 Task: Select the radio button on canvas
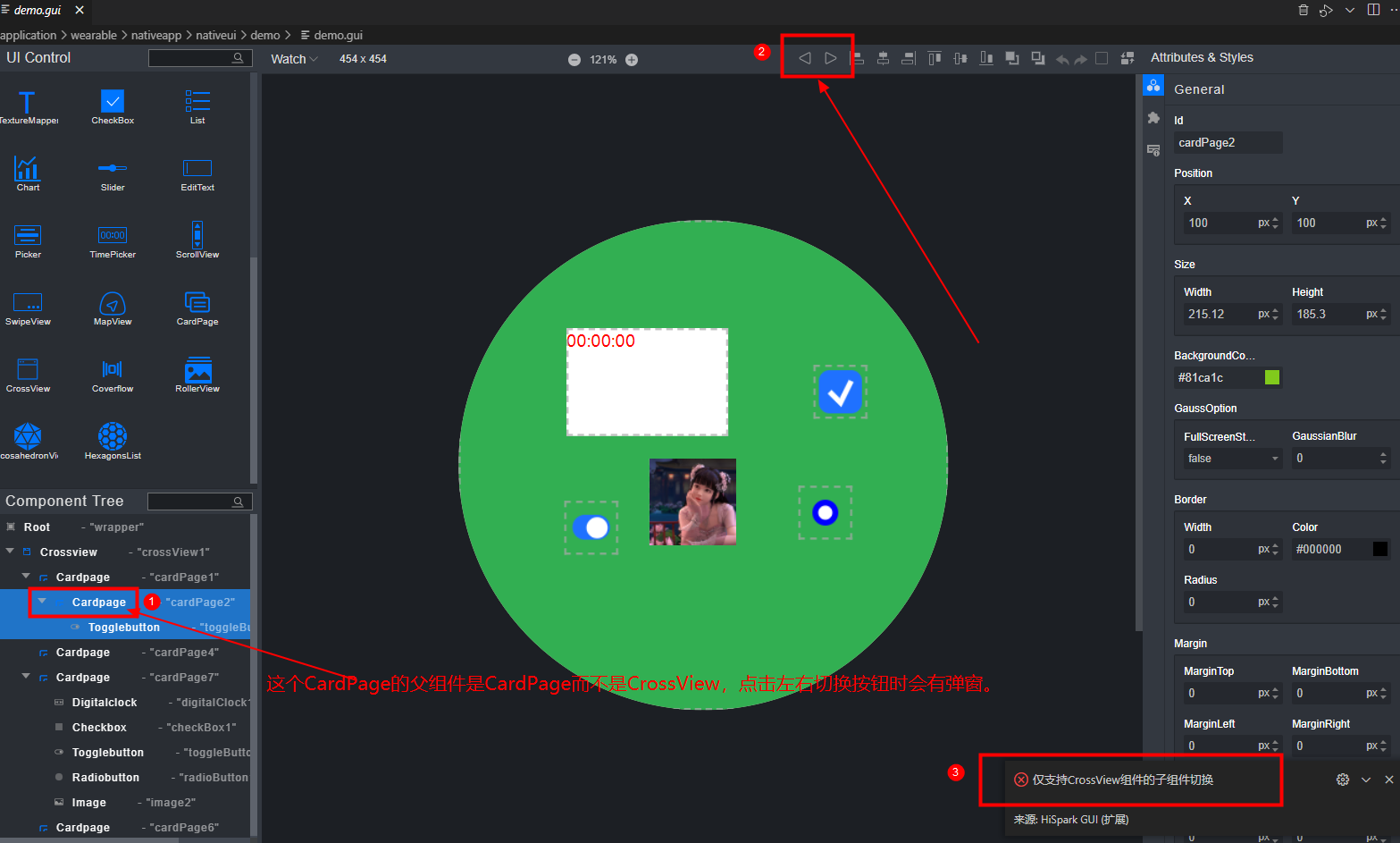tap(825, 512)
